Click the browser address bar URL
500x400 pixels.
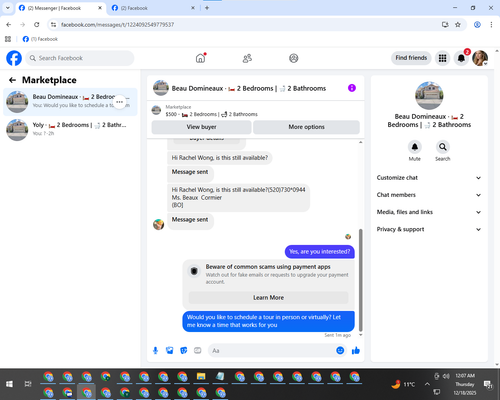pos(117,25)
